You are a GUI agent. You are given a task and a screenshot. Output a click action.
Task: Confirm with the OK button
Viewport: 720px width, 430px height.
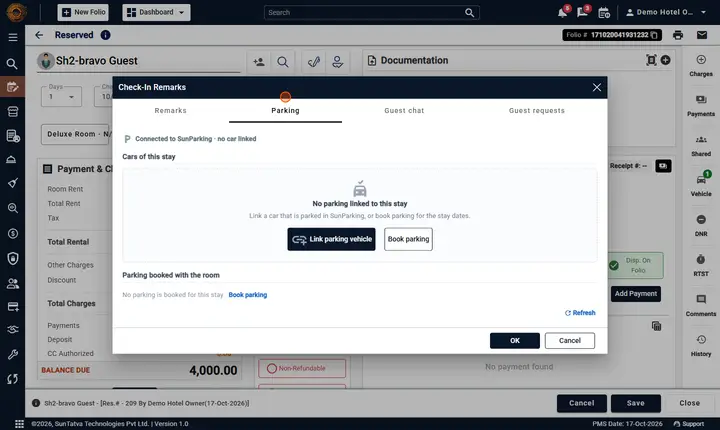(x=515, y=340)
